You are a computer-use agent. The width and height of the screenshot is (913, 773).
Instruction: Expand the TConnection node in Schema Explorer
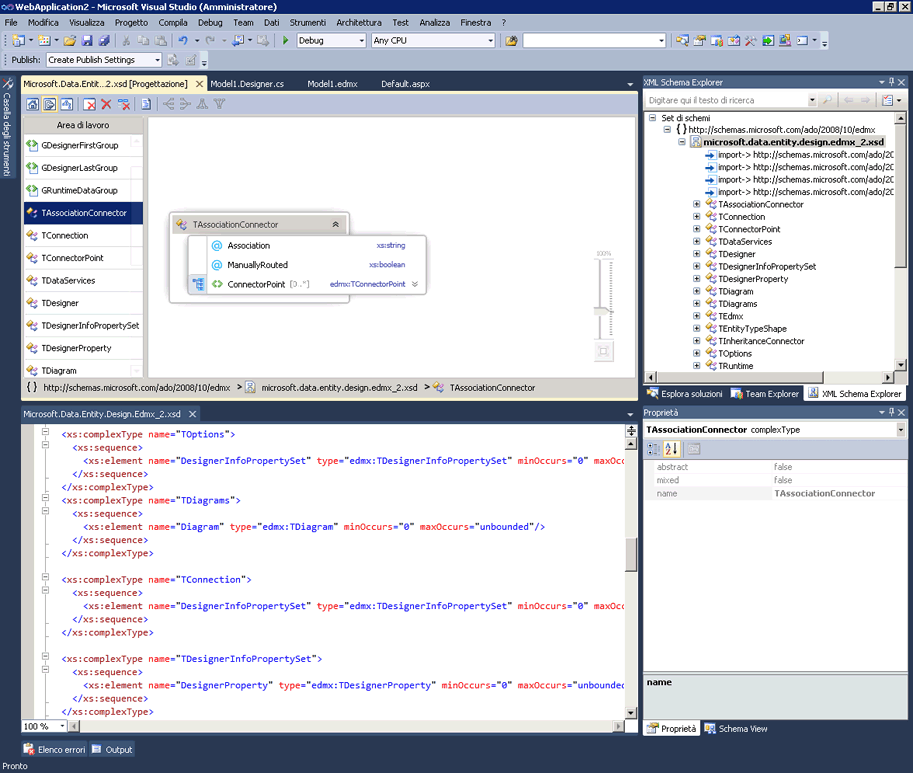[x=696, y=217]
